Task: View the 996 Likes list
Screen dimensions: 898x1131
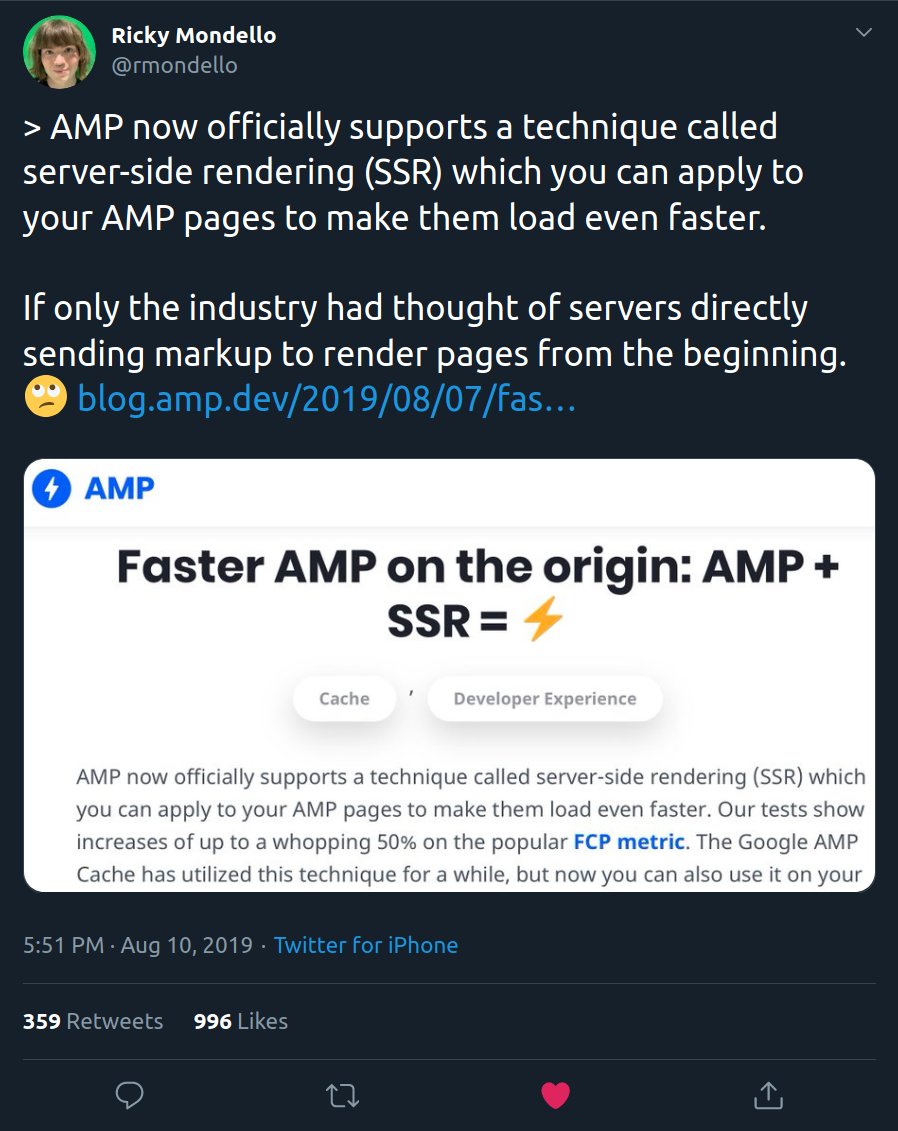Action: (x=241, y=1021)
